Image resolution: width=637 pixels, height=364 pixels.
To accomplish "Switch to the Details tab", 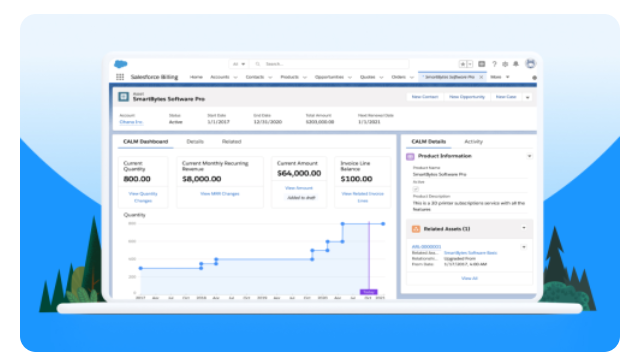I will 195,141.
